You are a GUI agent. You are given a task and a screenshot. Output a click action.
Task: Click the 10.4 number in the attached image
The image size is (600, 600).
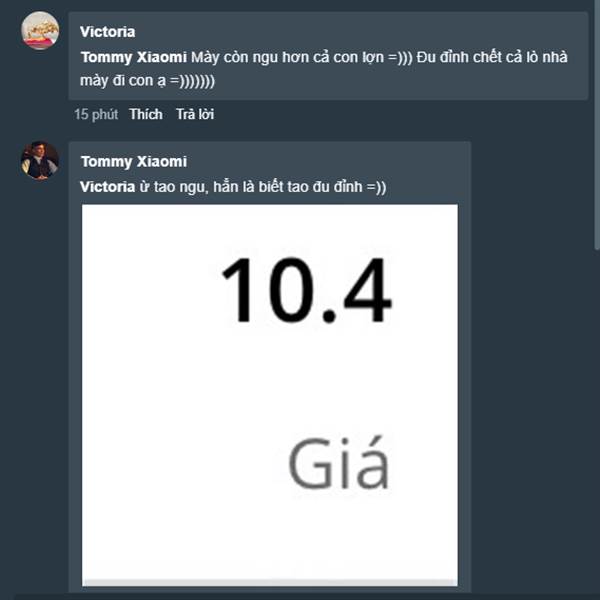click(307, 290)
